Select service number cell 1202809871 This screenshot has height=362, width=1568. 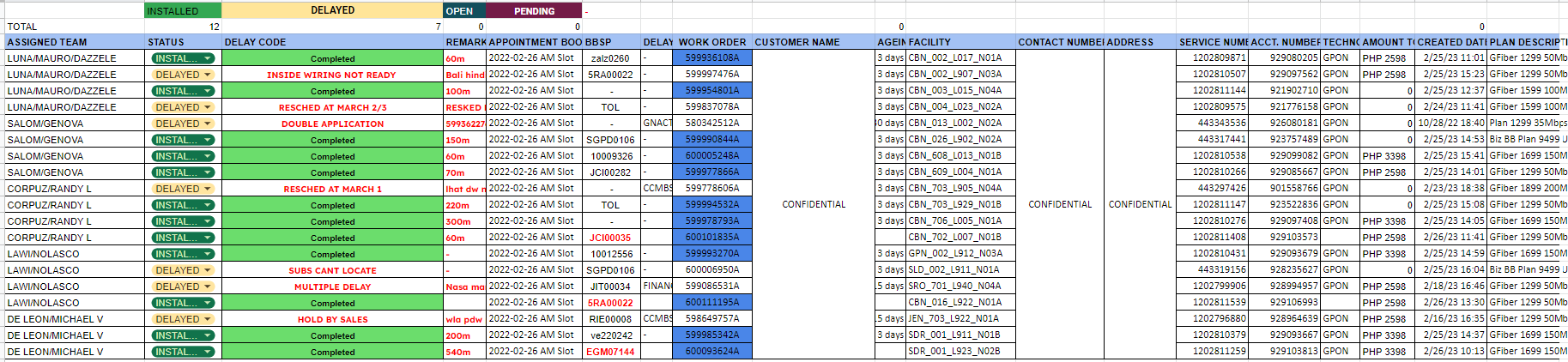[1213, 58]
